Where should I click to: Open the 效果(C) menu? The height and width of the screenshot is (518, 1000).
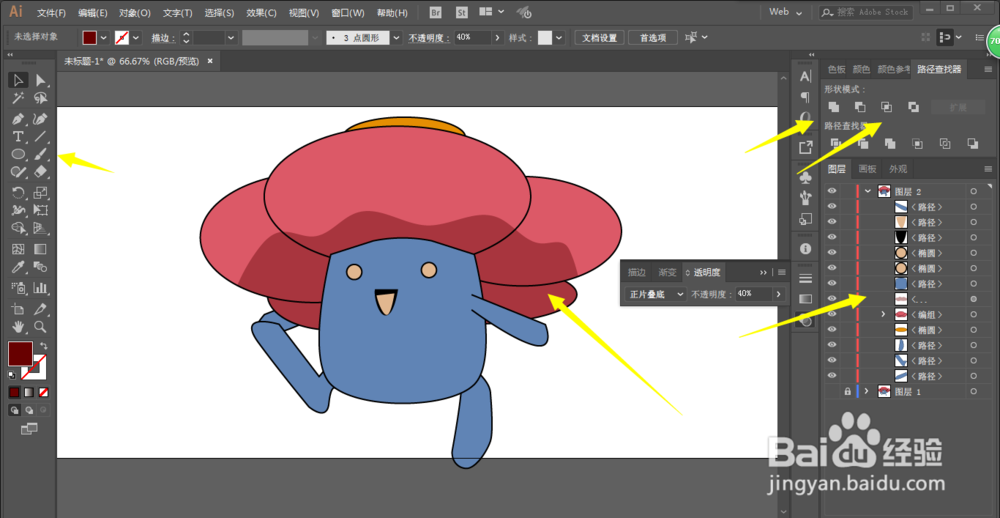(262, 13)
